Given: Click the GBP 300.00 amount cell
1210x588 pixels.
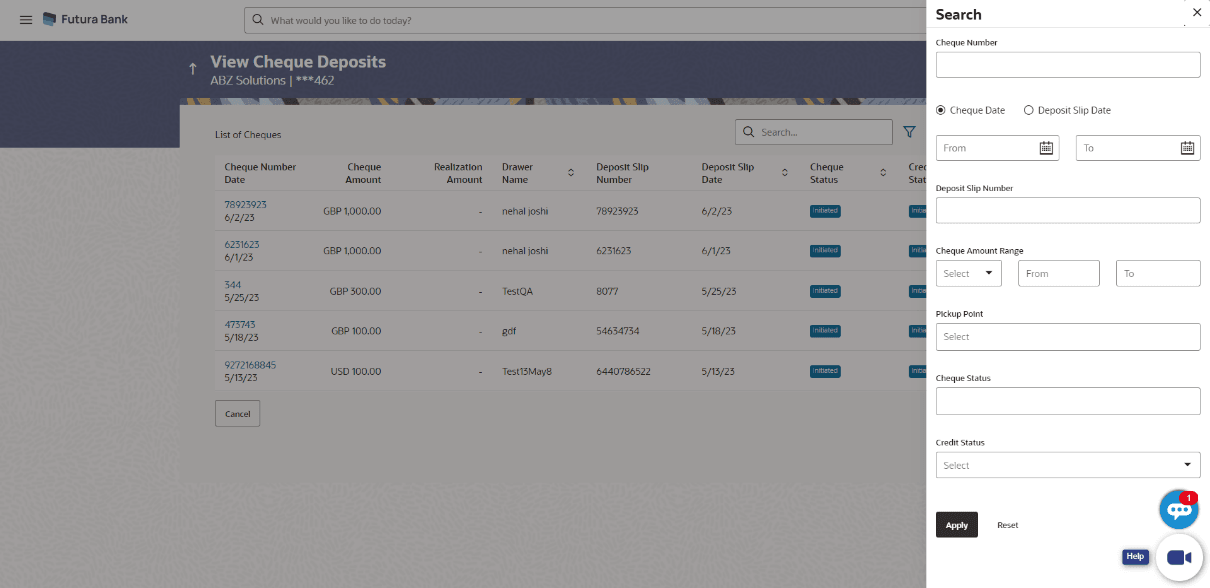Looking at the screenshot, I should point(355,291).
